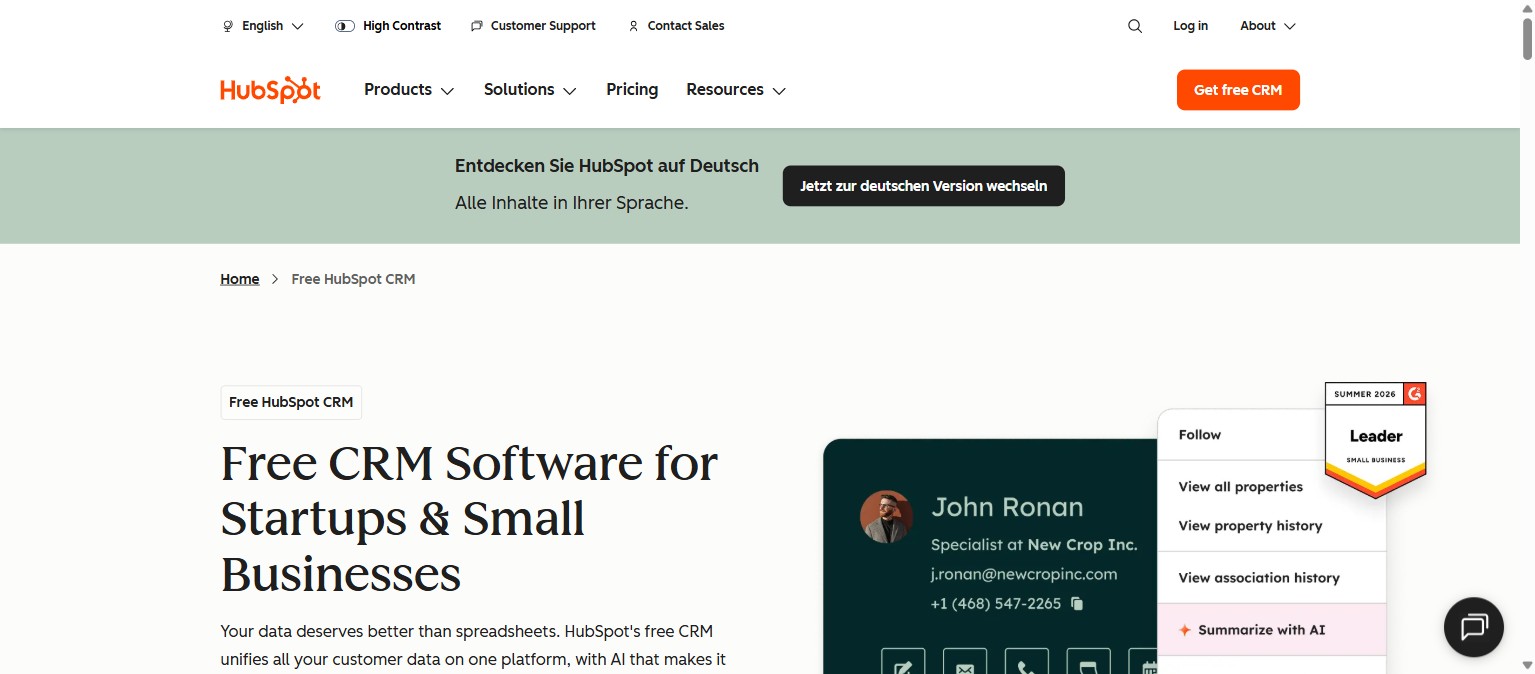This screenshot has height=674, width=1535.
Task: Select View property history
Action: click(x=1250, y=526)
